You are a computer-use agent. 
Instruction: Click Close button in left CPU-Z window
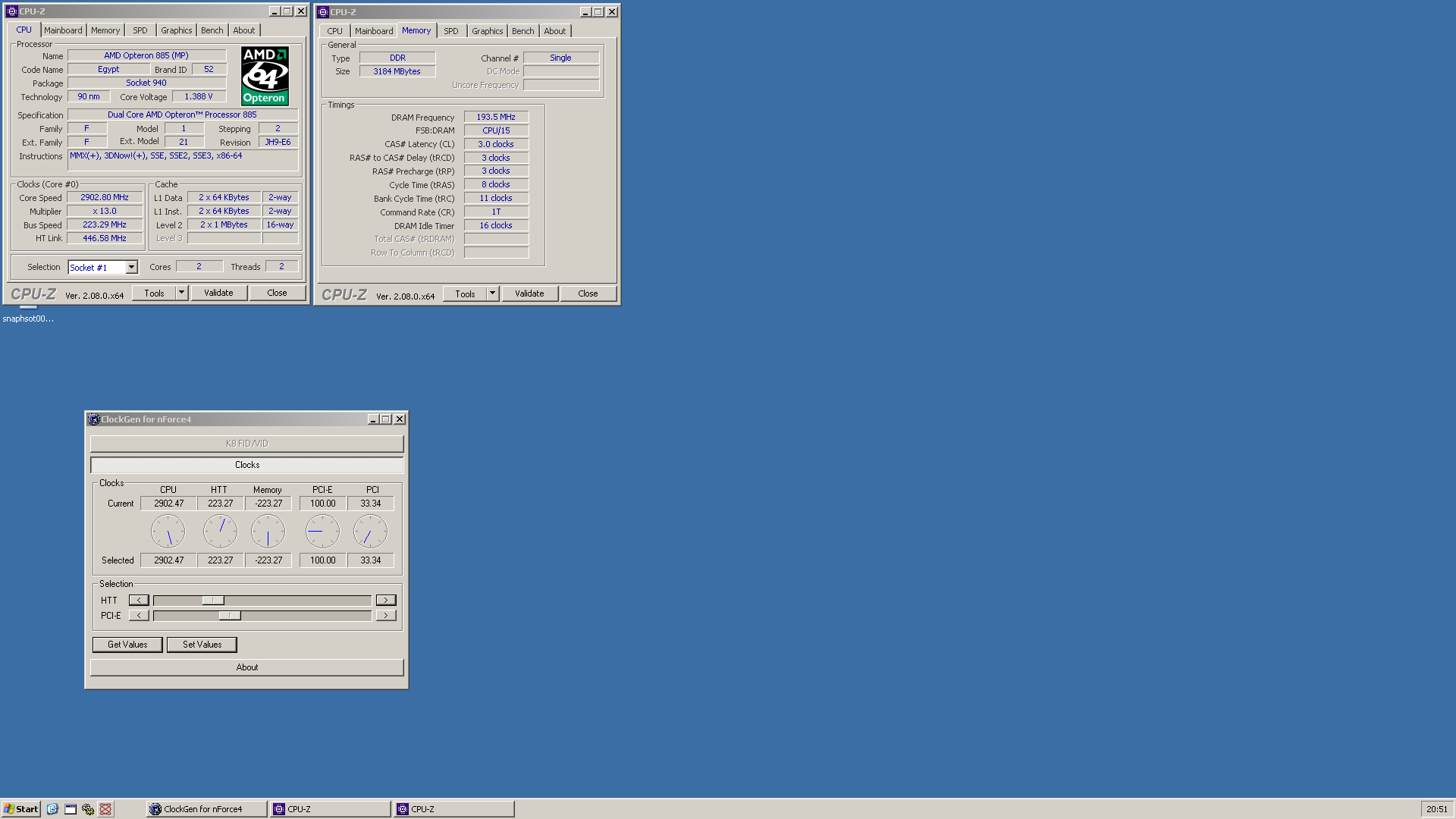pos(277,293)
